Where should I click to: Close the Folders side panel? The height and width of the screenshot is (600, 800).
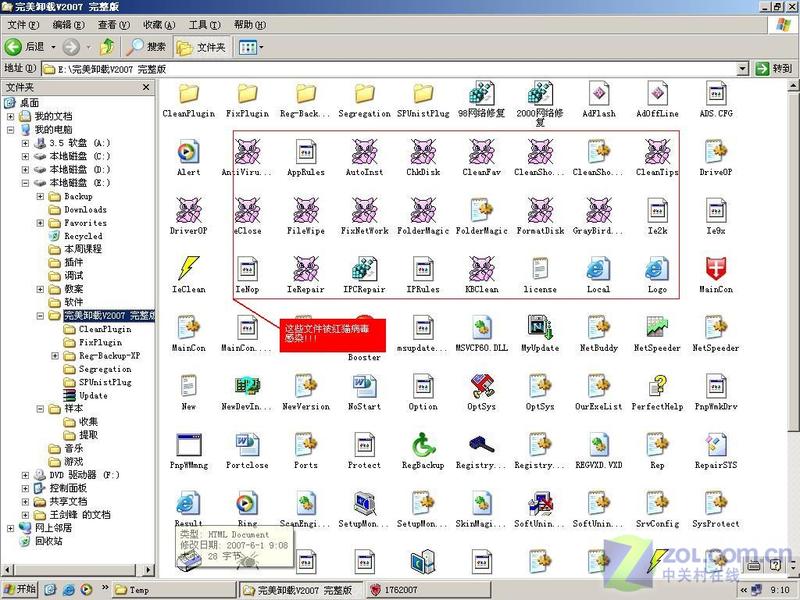pyautogui.click(x=146, y=87)
